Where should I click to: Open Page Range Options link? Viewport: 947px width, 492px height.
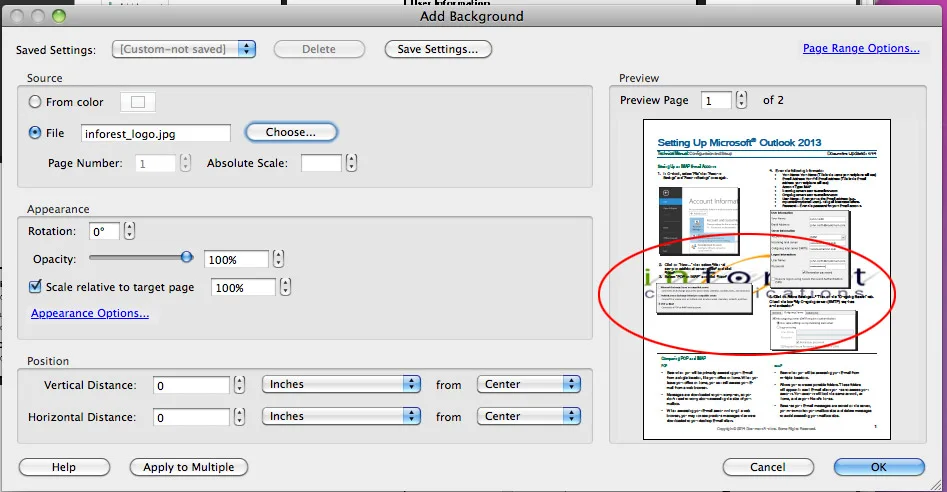861,48
